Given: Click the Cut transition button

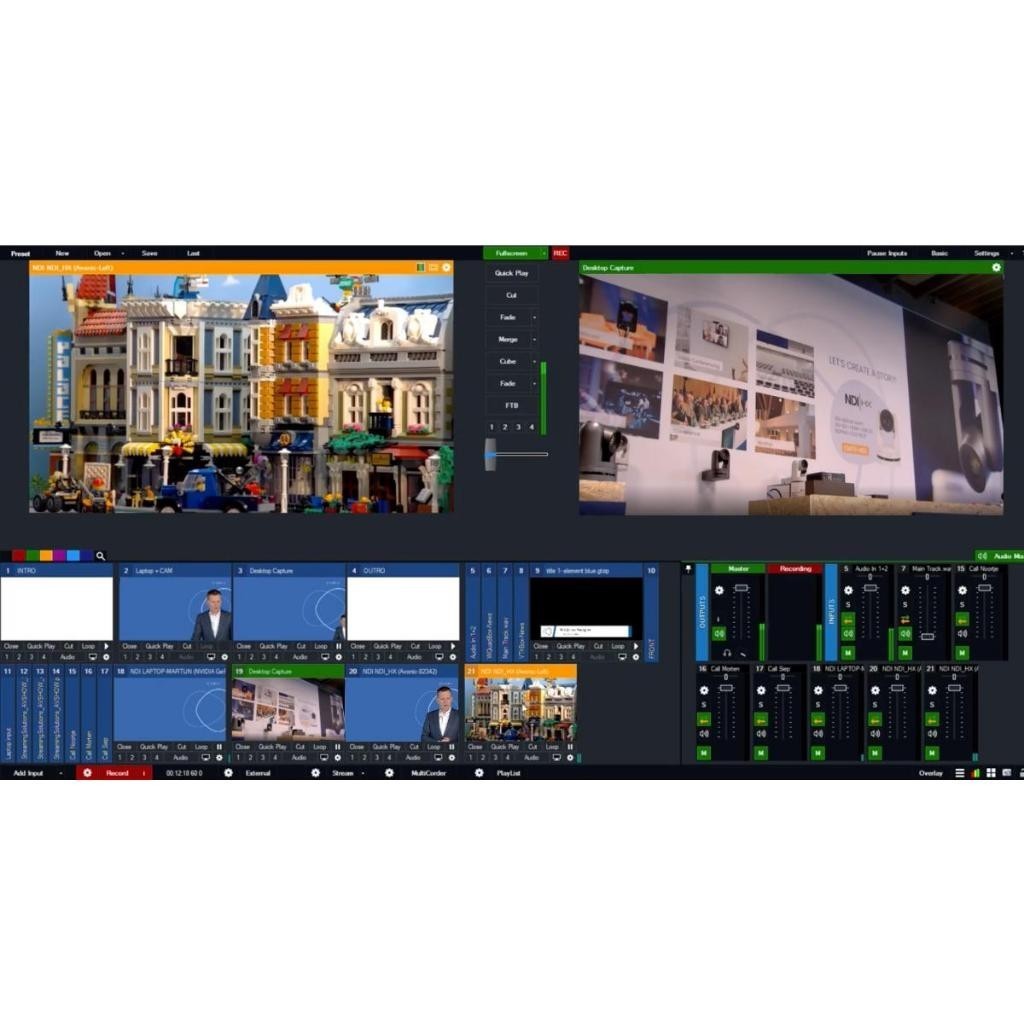Looking at the screenshot, I should 511,295.
